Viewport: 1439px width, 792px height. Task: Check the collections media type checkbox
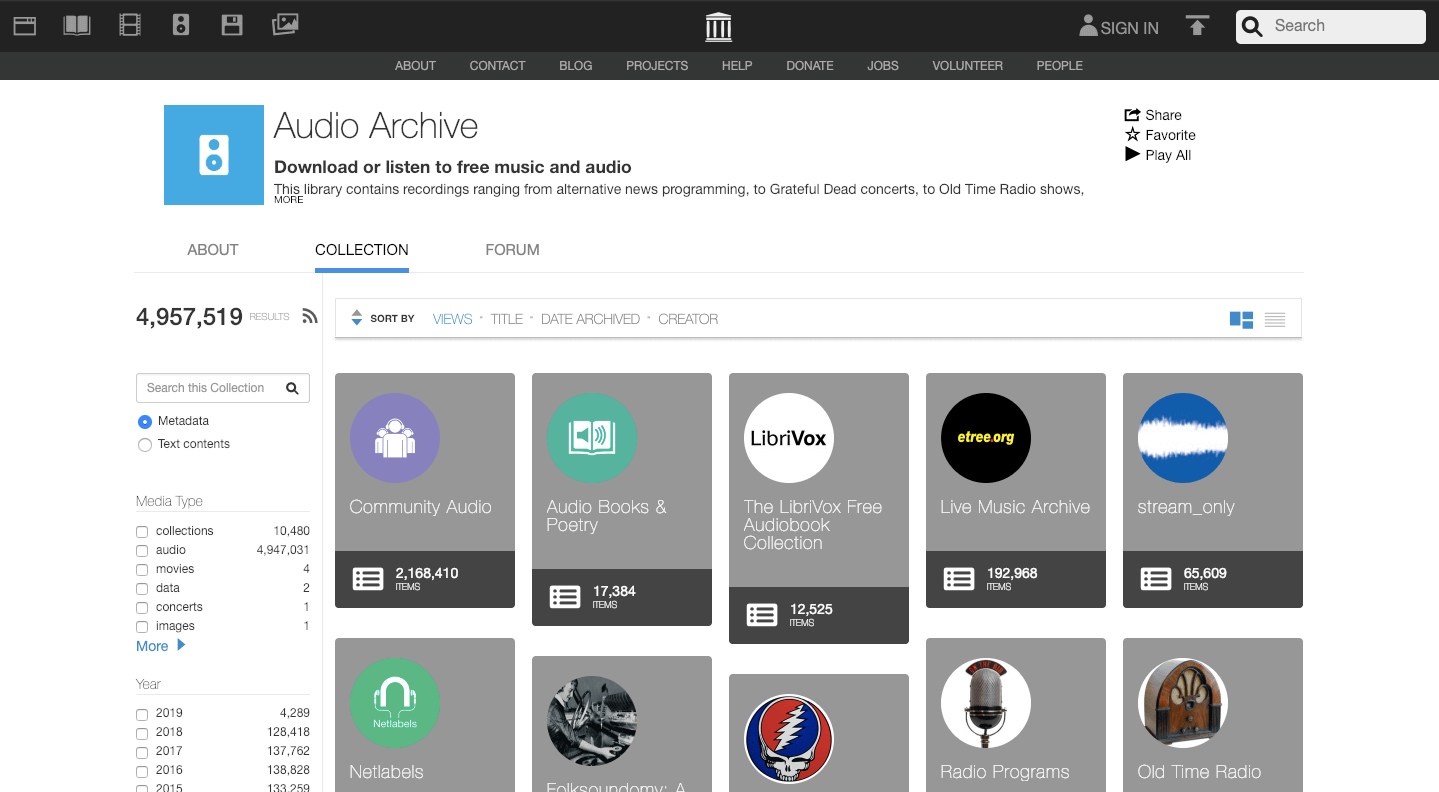[142, 532]
